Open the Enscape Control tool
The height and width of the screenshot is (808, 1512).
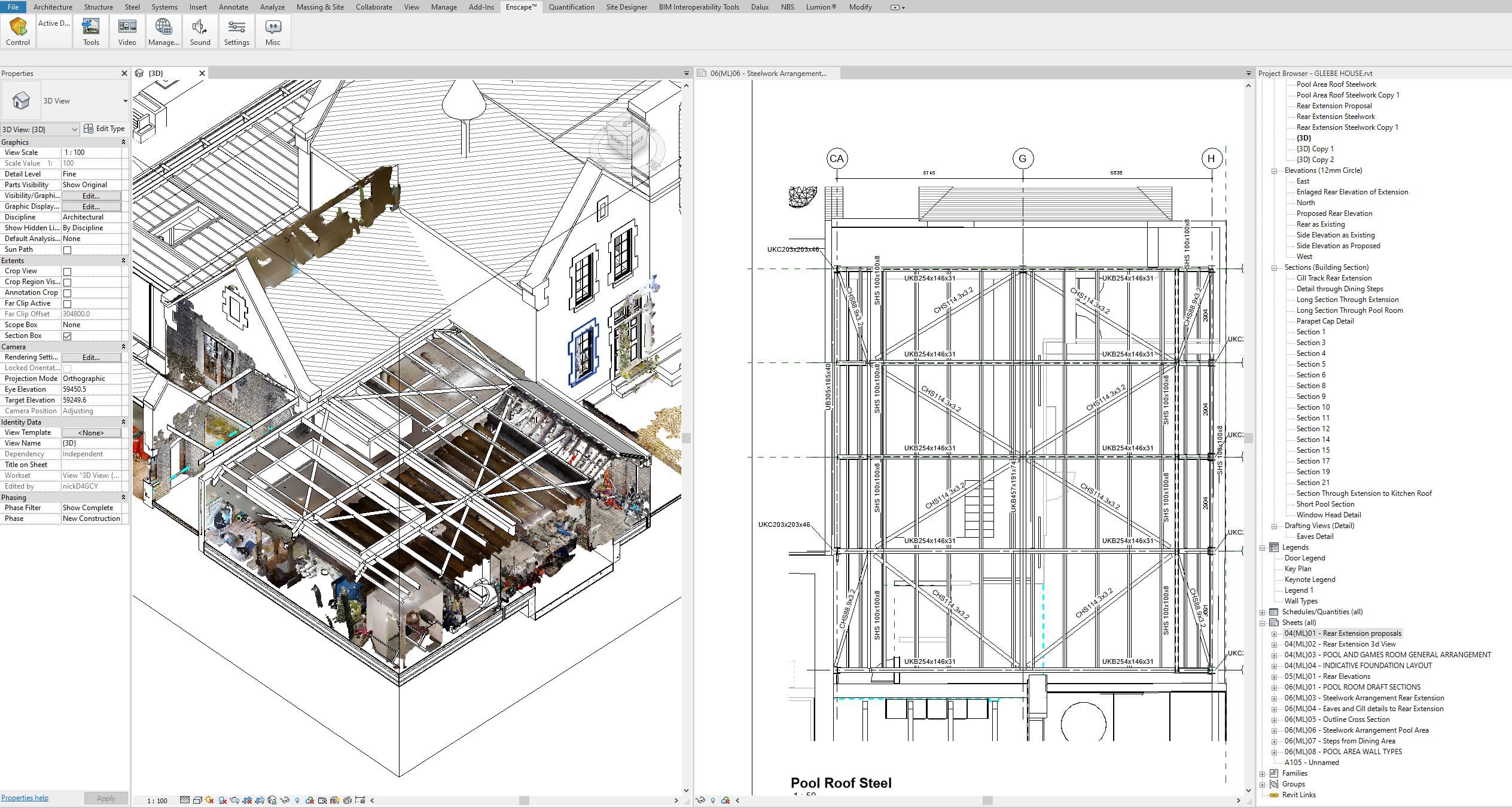[18, 31]
